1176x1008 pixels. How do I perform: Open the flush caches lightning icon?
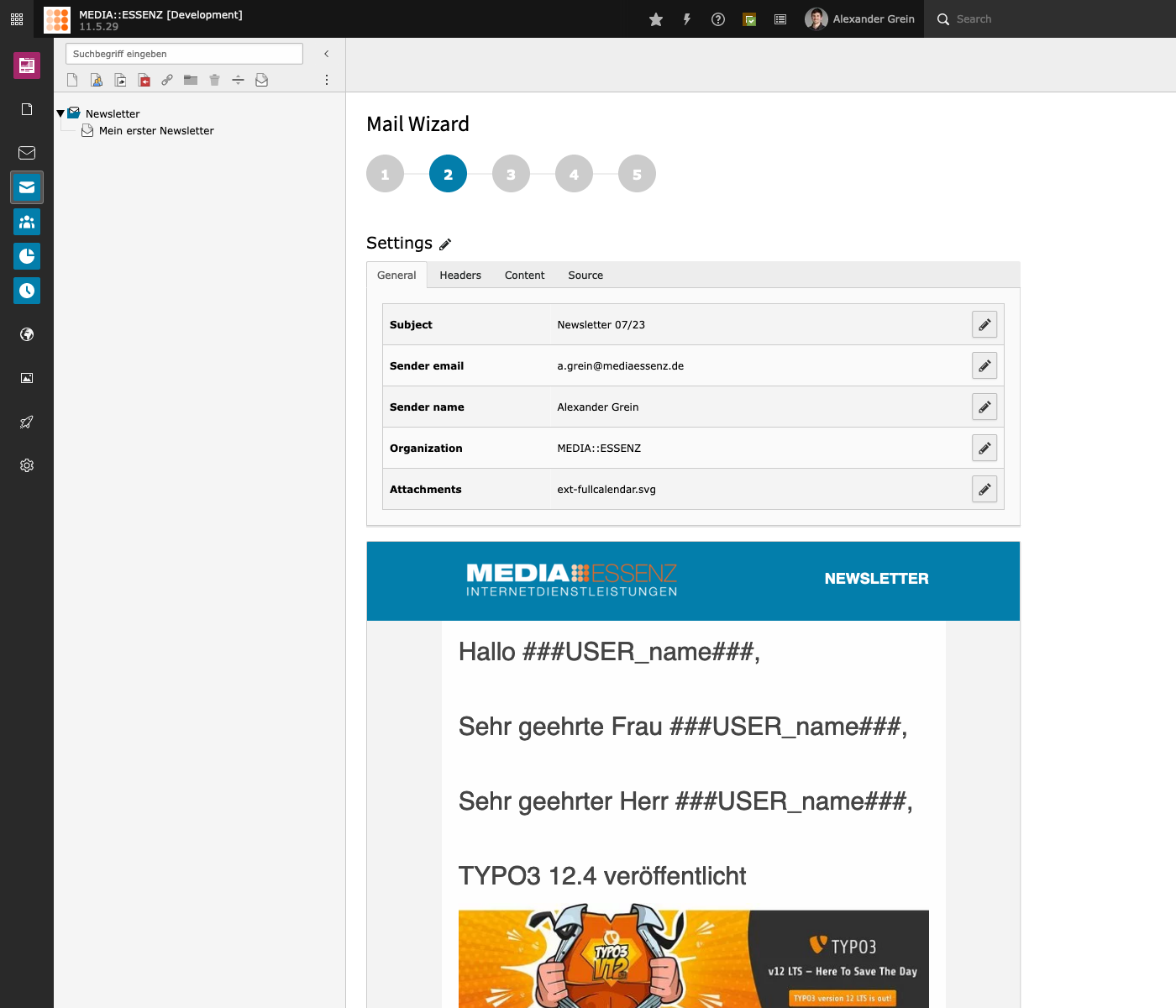click(x=687, y=19)
